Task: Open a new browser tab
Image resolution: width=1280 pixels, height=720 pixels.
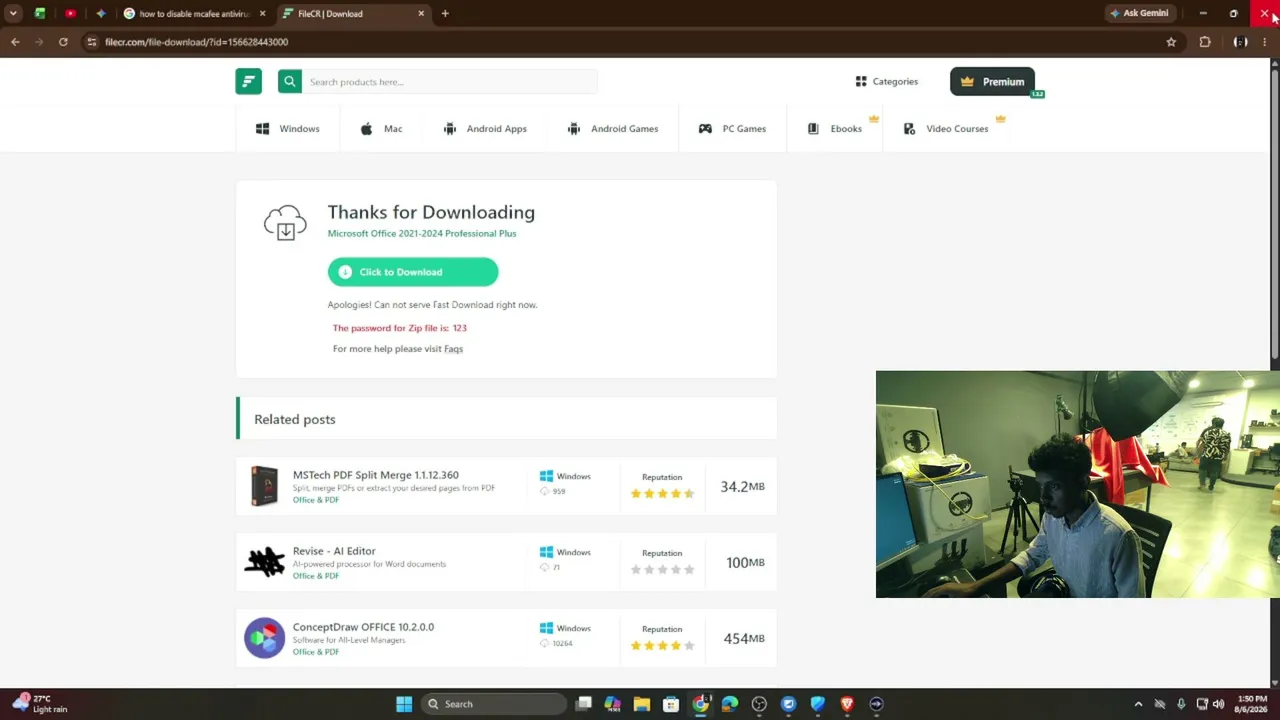Action: tap(445, 14)
